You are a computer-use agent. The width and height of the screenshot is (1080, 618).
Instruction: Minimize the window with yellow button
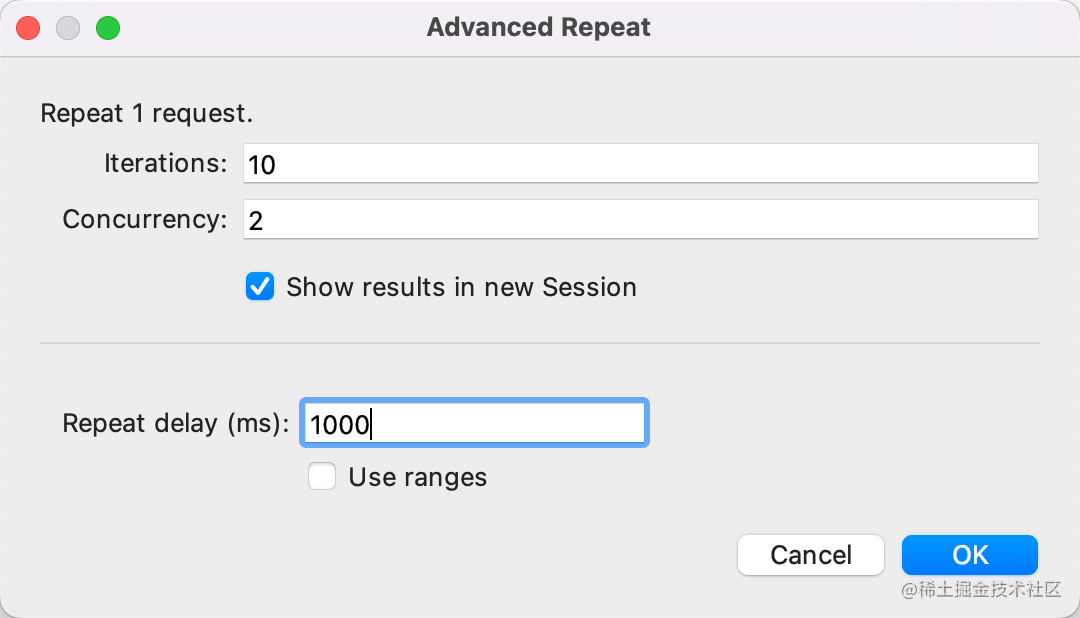click(68, 28)
